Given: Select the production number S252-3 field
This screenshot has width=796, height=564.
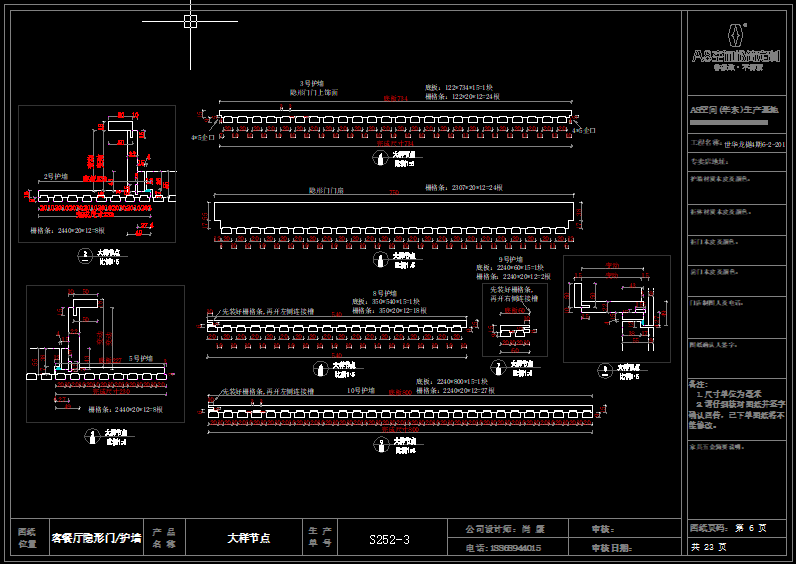Looking at the screenshot, I should (389, 539).
